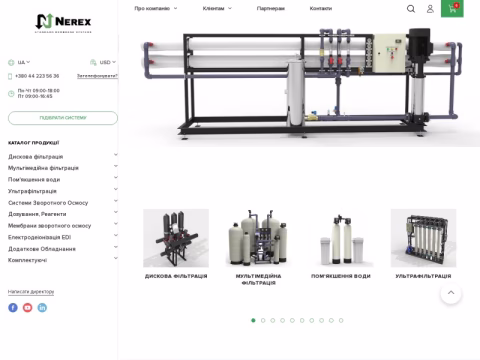The image size is (480, 360).
Task: Open multimedia filtration product thumbnail
Action: [258, 238]
